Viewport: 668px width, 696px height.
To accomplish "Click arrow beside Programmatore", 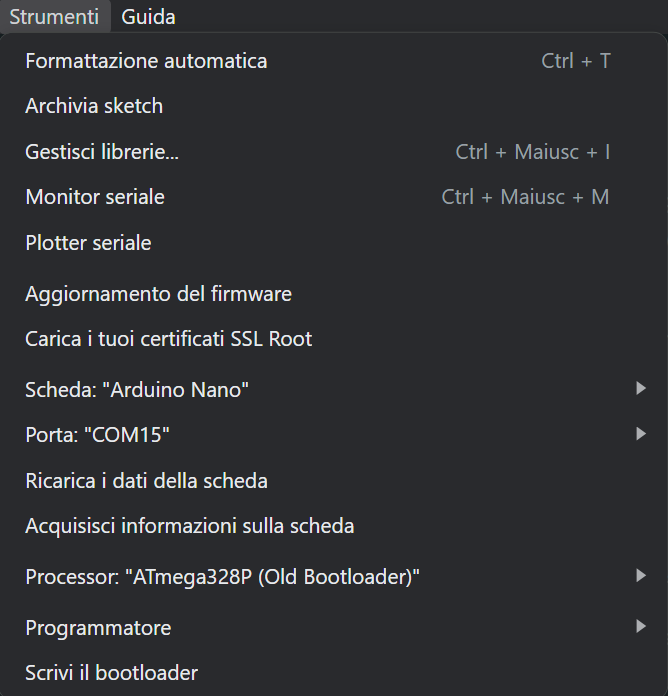I will coord(641,626).
